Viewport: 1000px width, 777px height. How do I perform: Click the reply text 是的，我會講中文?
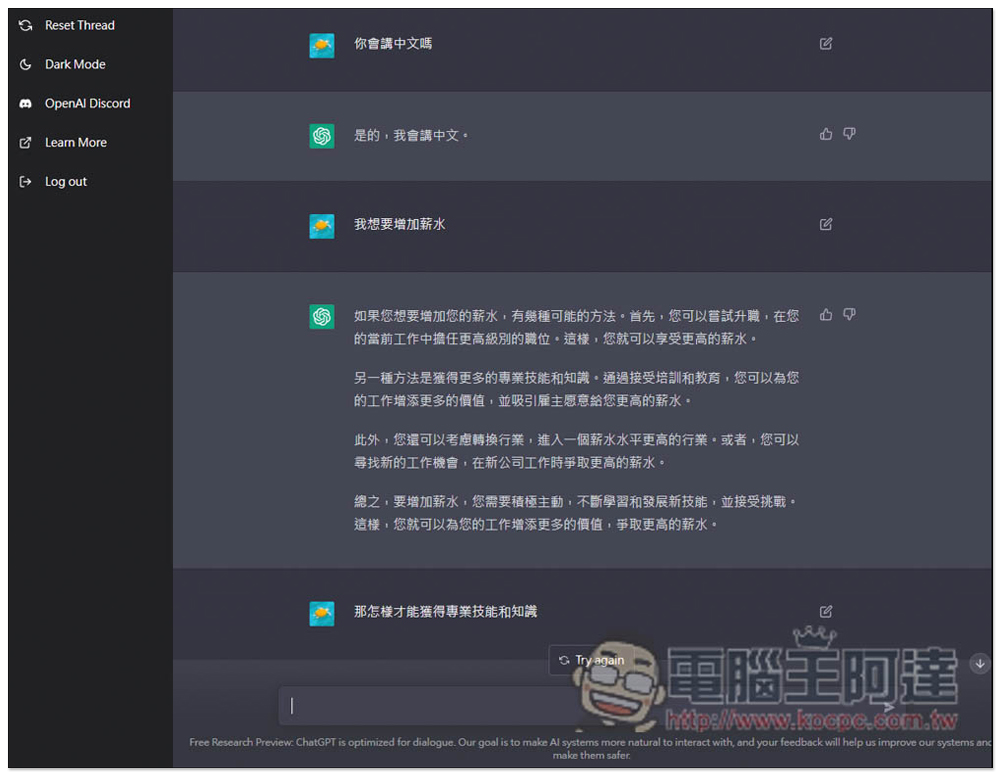pos(411,135)
